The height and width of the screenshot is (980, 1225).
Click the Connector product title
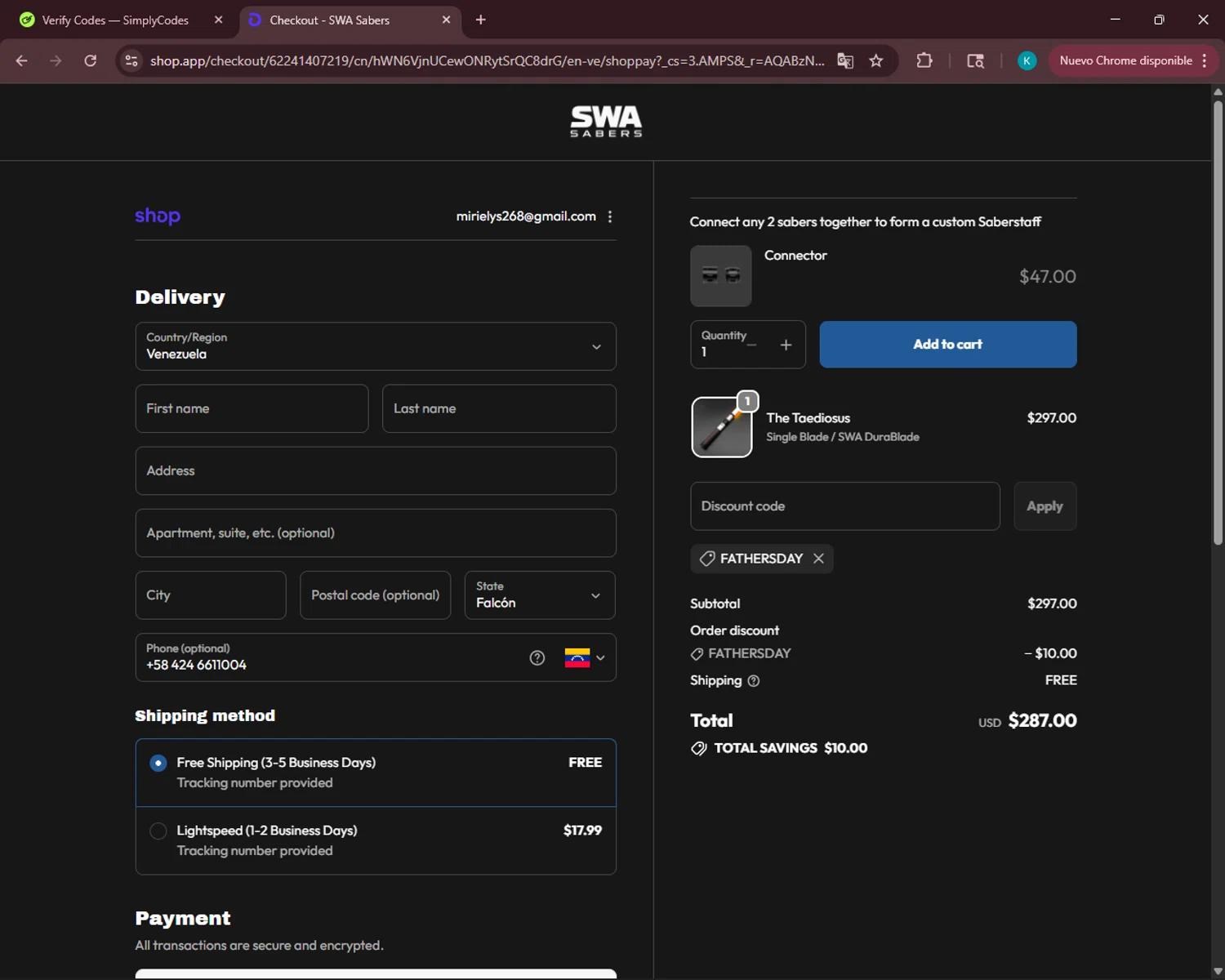795,256
